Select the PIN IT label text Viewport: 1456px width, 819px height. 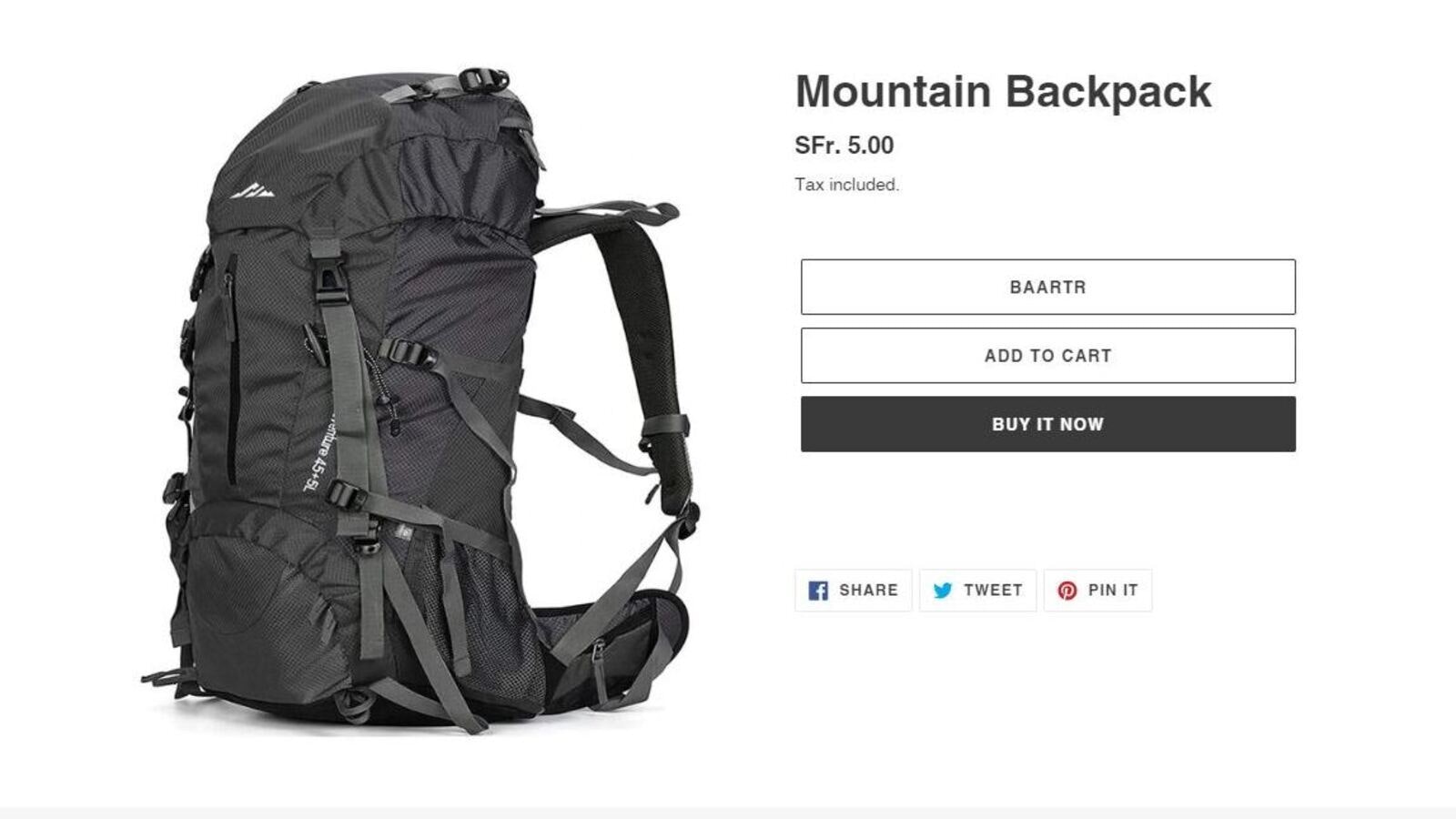pyautogui.click(x=1113, y=591)
